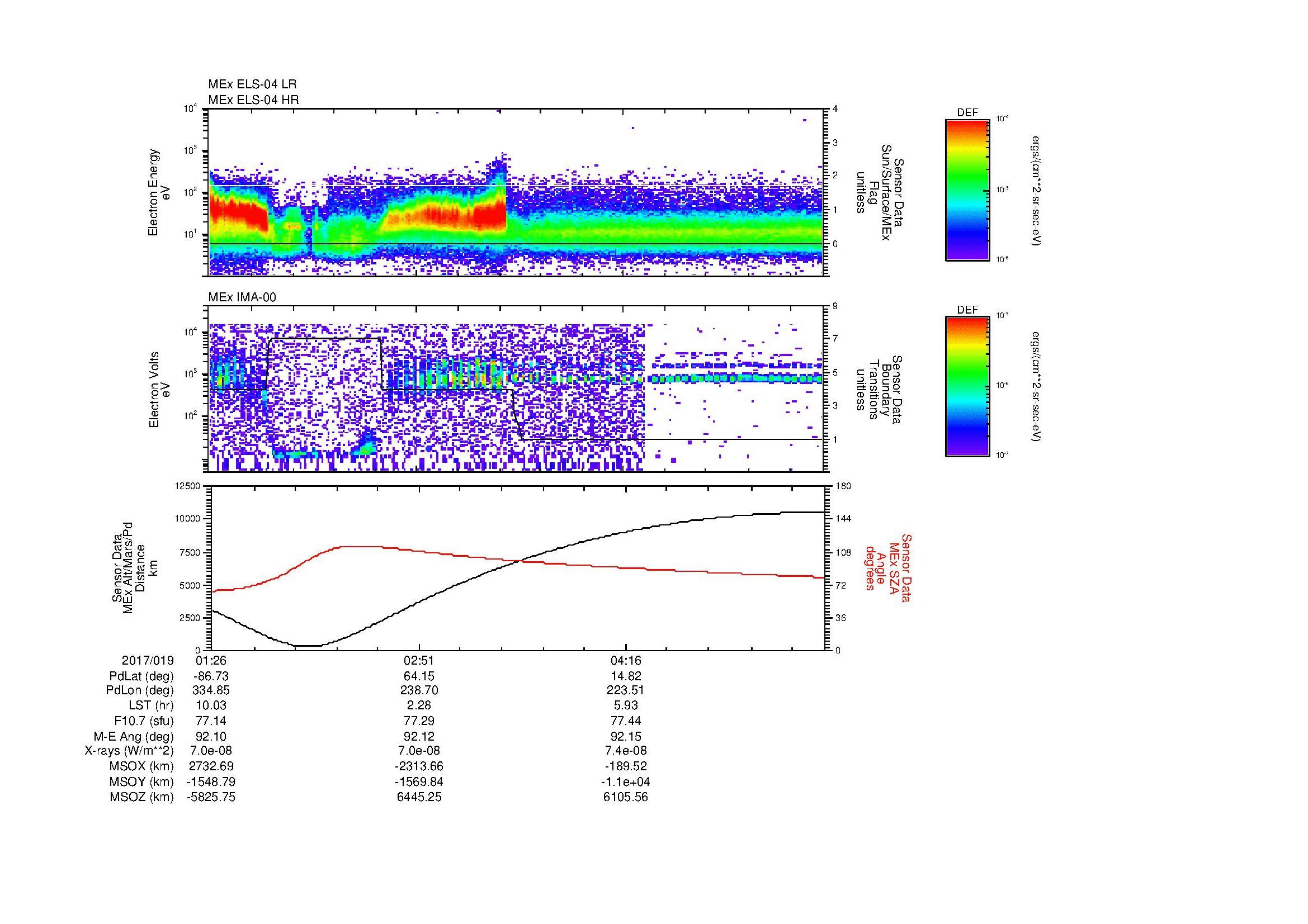Click the PdLat value '14.82'
The image size is (1308, 924).
coord(626,676)
